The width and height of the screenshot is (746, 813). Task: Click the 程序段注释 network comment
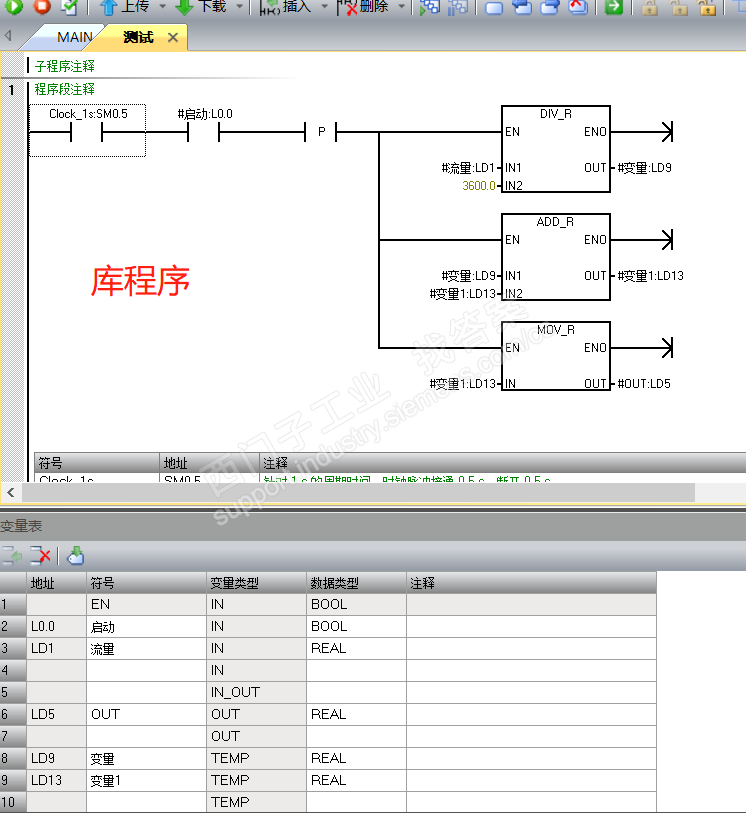pyautogui.click(x=65, y=89)
